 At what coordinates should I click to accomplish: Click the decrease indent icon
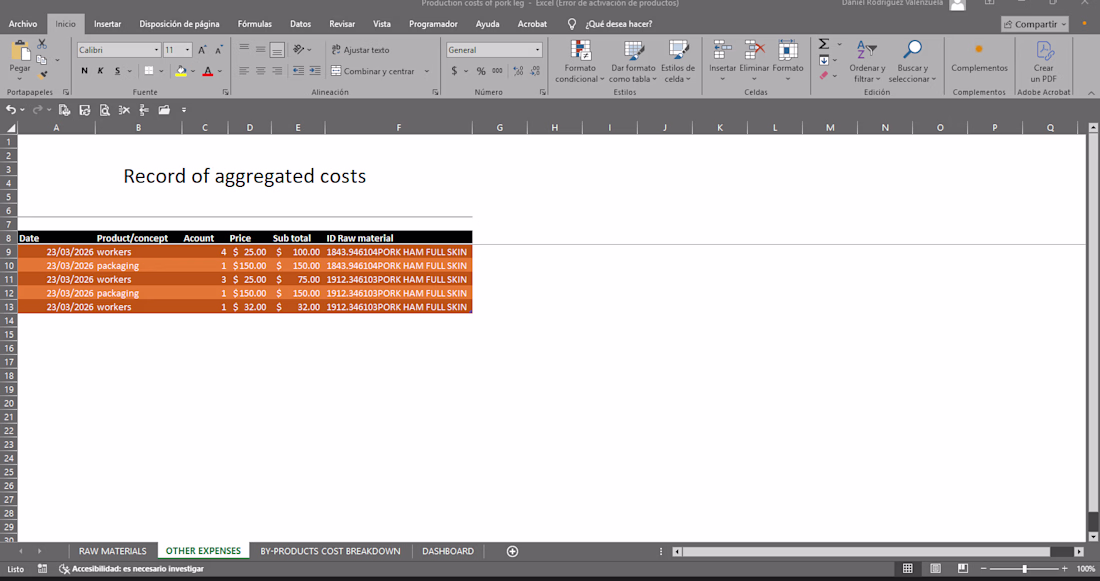click(298, 71)
